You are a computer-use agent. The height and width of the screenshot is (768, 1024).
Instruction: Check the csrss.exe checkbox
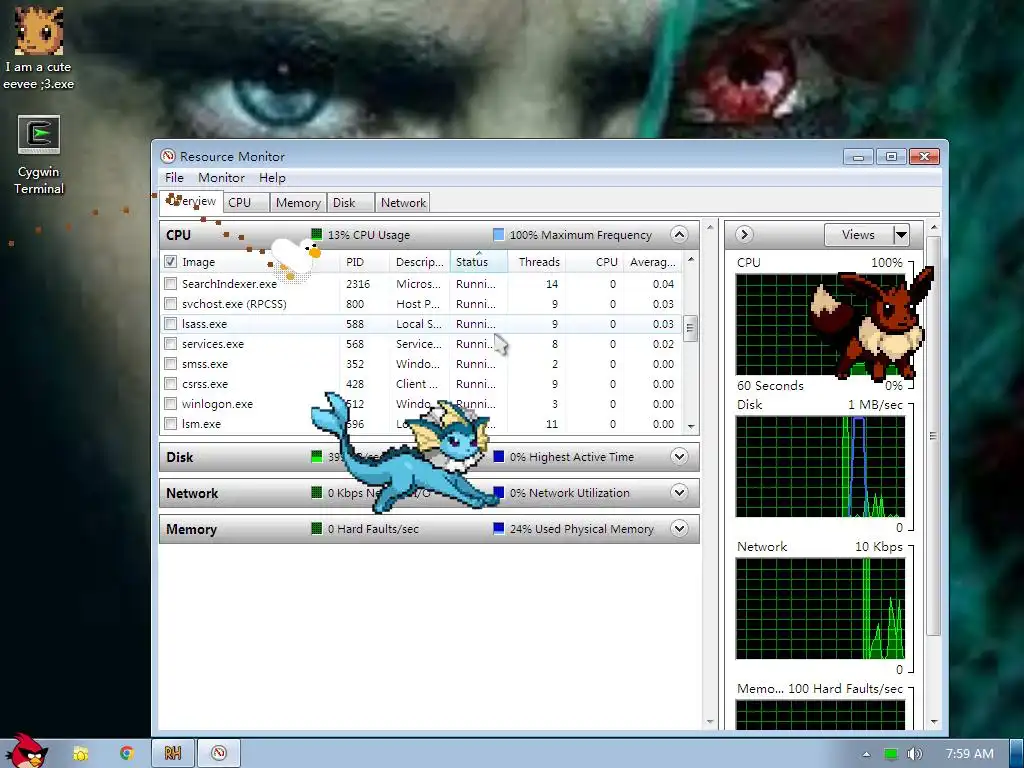[x=170, y=384]
